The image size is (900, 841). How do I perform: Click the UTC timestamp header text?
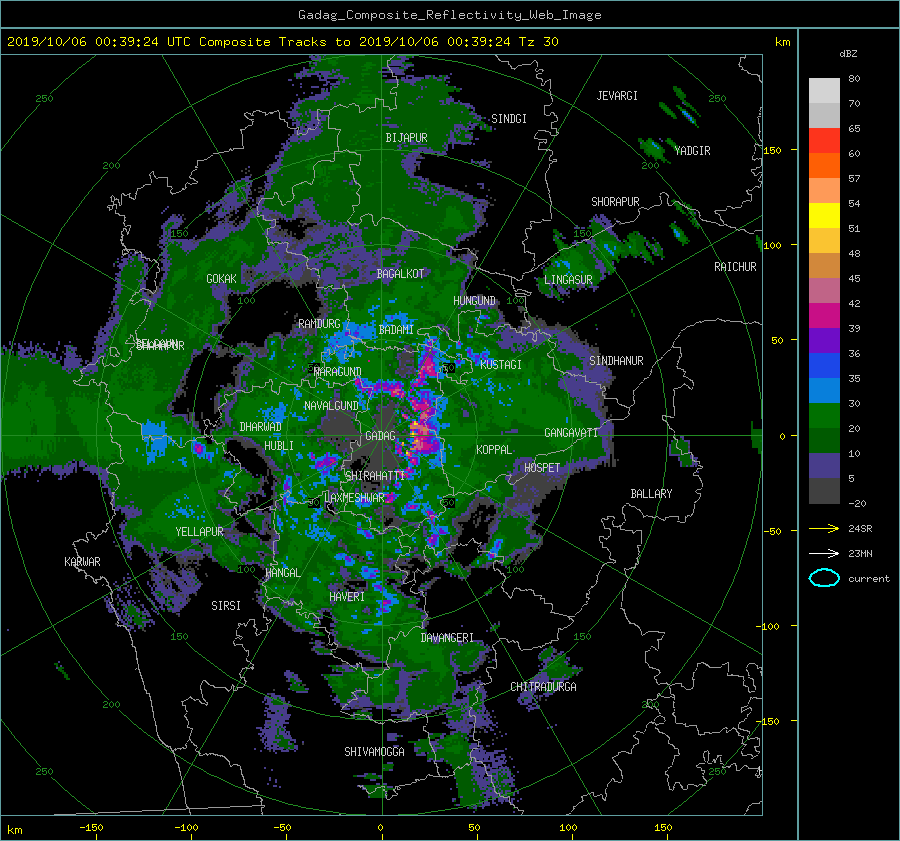282,42
